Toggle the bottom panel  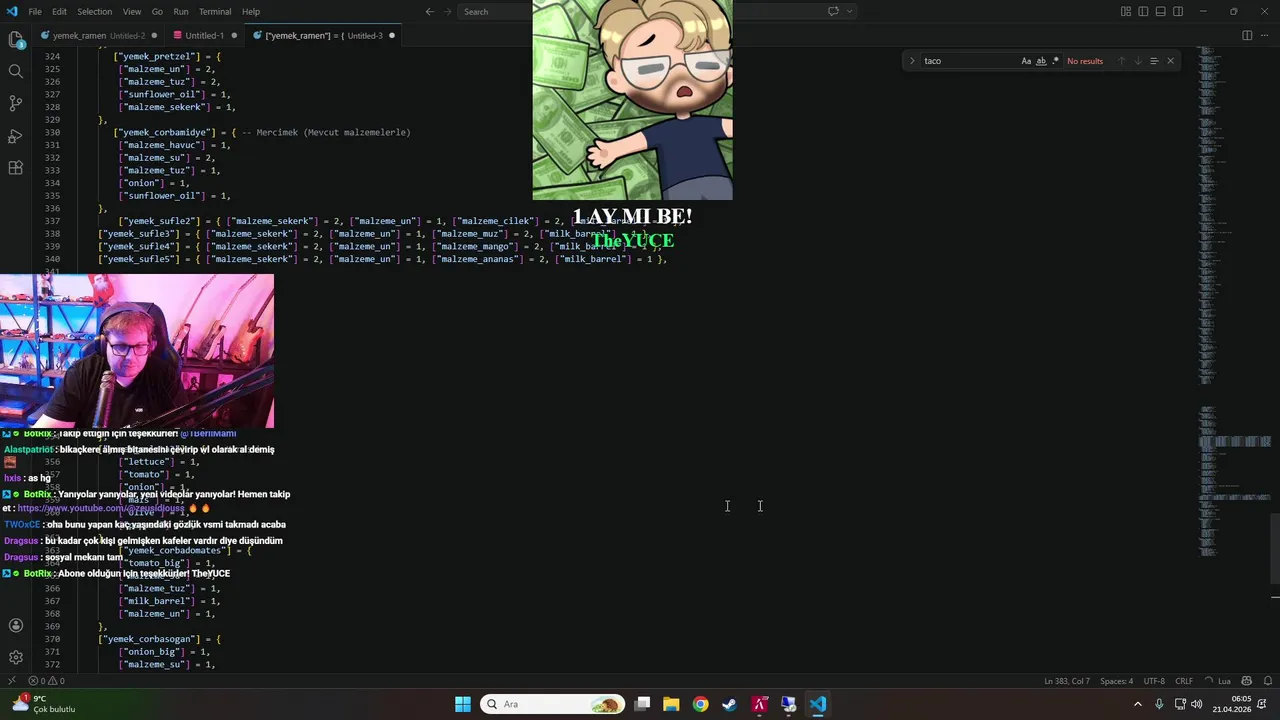pos(1160,11)
